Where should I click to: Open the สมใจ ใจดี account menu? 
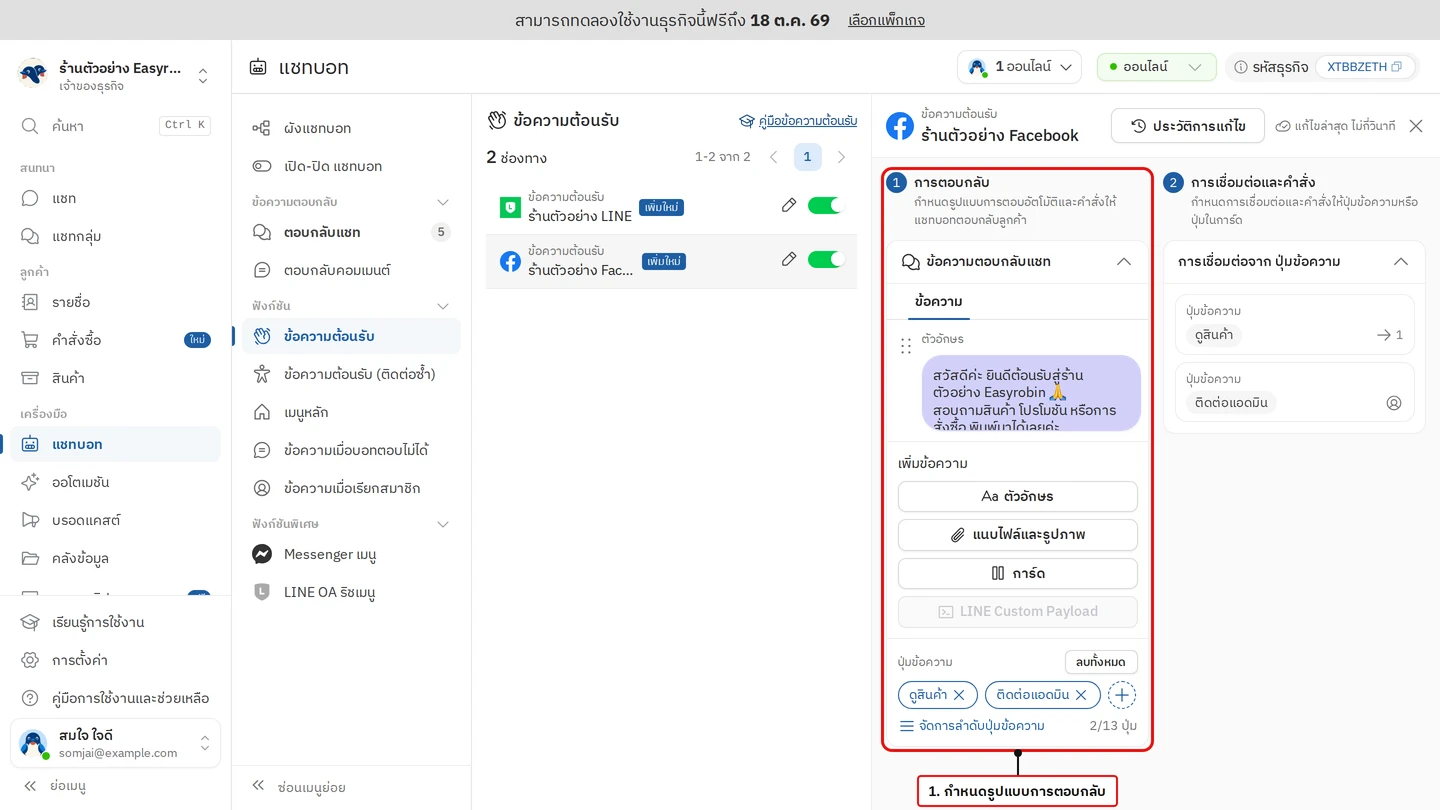(x=115, y=744)
